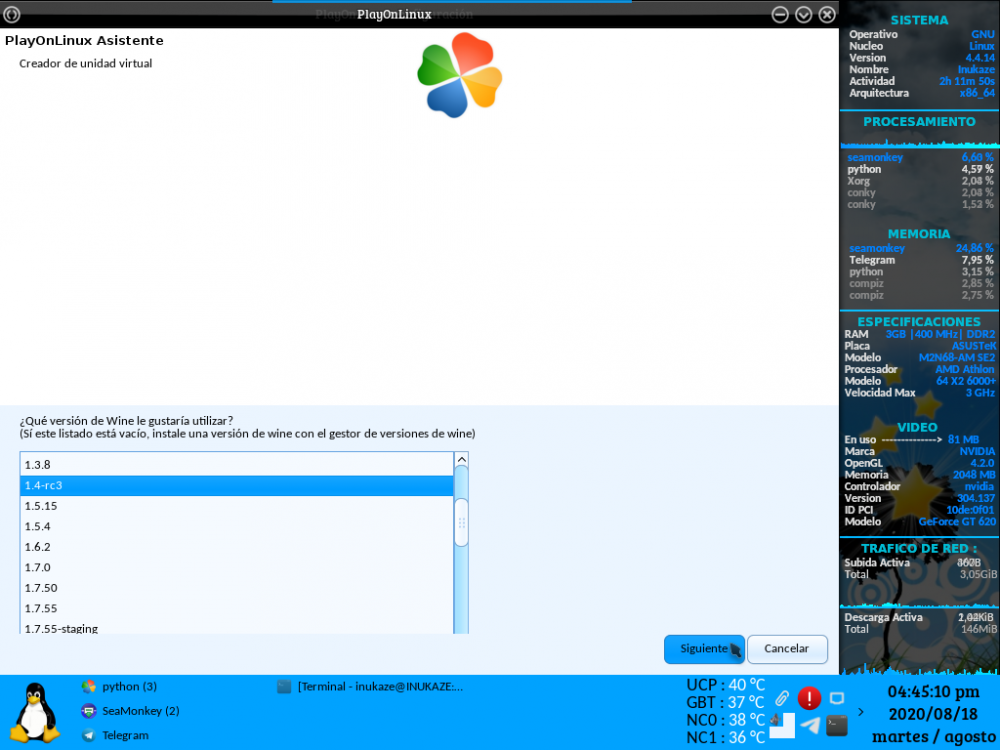Click the window menu icon in title bar

point(12,14)
